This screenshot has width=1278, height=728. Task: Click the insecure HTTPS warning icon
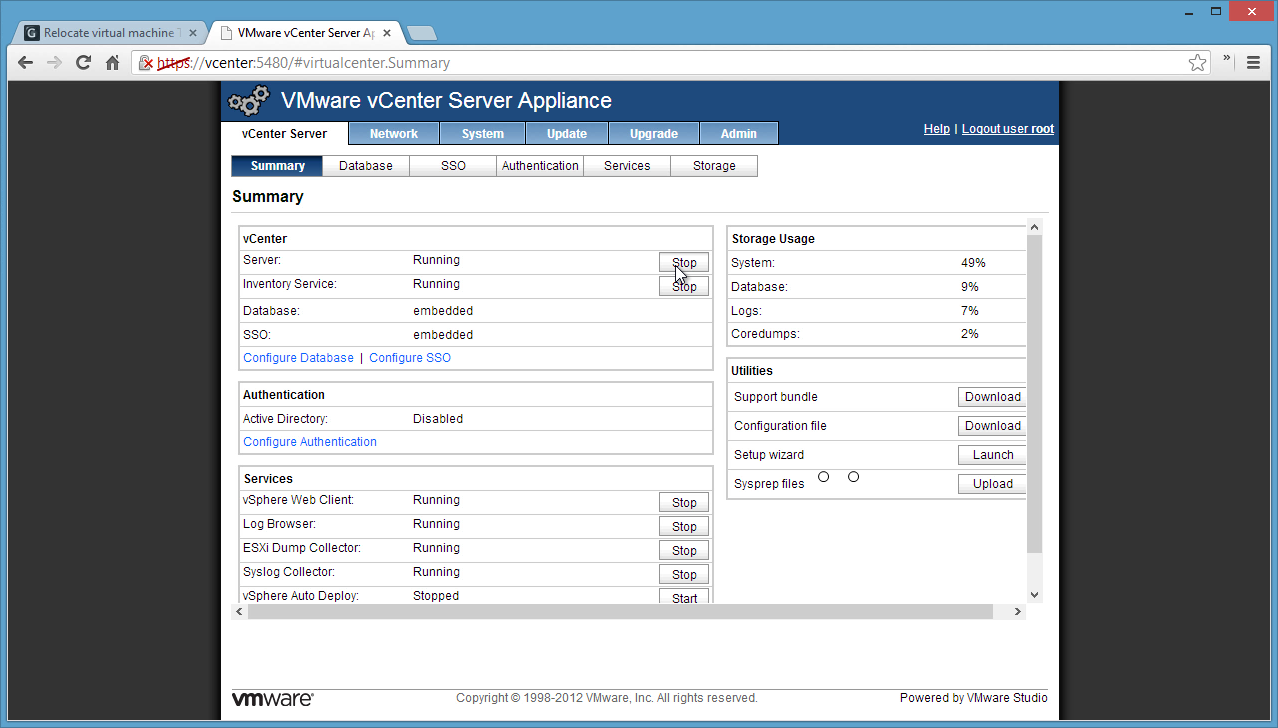[x=147, y=63]
